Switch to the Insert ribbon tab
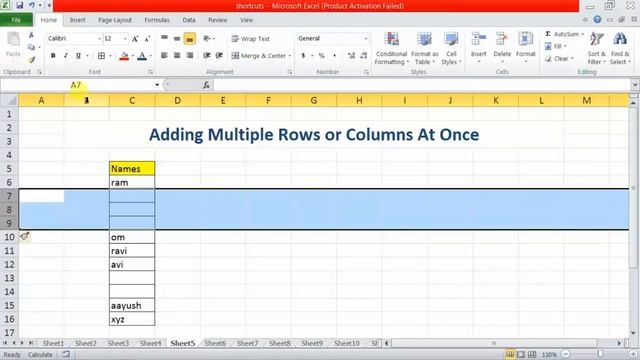640x360 pixels. point(78,20)
